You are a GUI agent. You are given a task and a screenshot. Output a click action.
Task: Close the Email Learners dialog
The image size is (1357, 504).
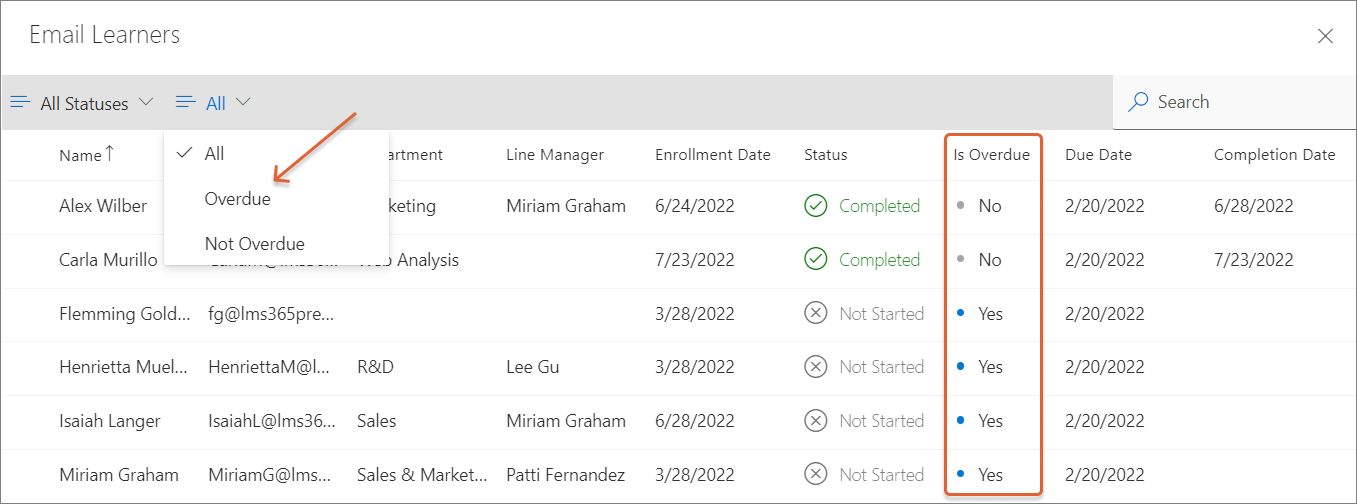pos(1325,36)
